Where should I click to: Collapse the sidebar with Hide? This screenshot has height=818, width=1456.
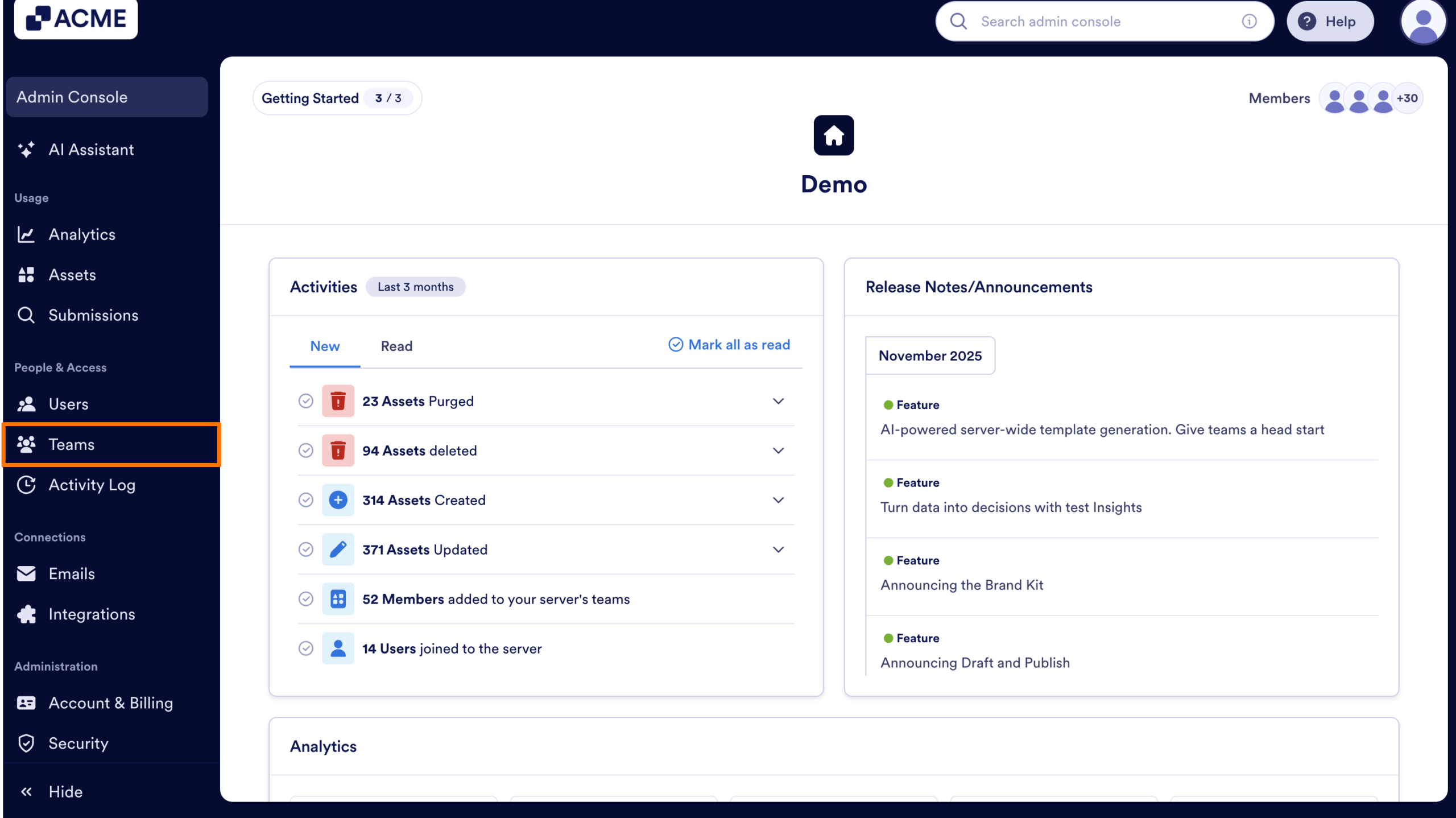coord(64,791)
